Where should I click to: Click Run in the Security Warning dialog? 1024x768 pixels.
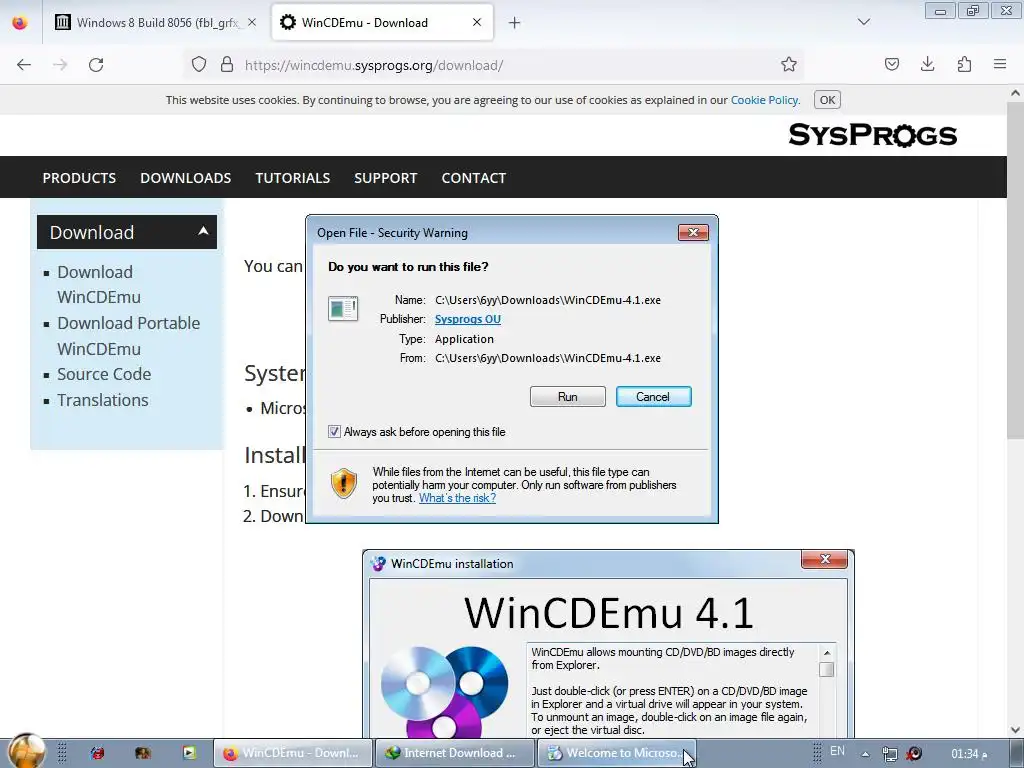coord(568,396)
